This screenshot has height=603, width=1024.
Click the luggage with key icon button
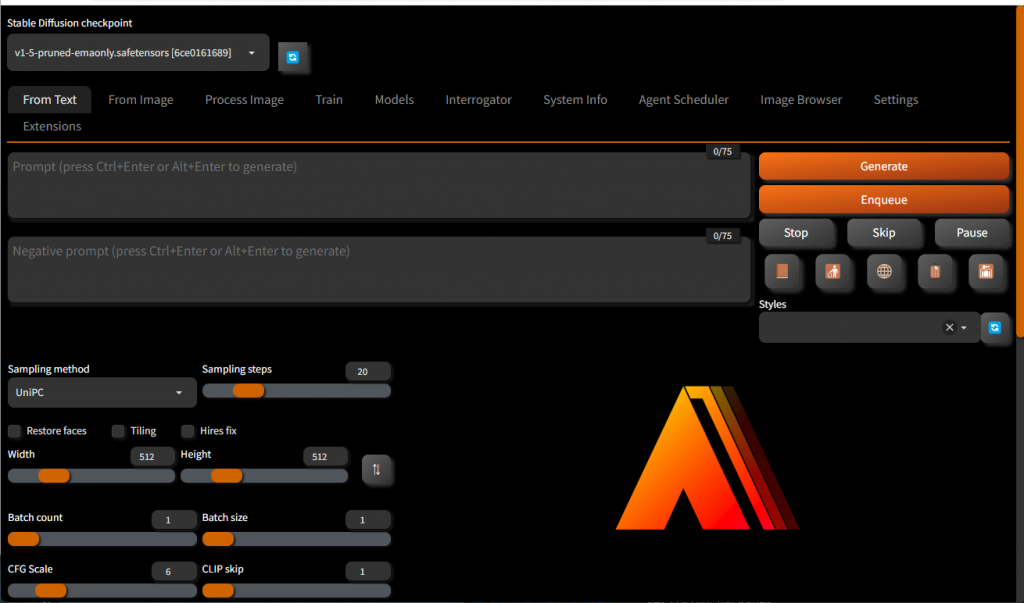985,271
